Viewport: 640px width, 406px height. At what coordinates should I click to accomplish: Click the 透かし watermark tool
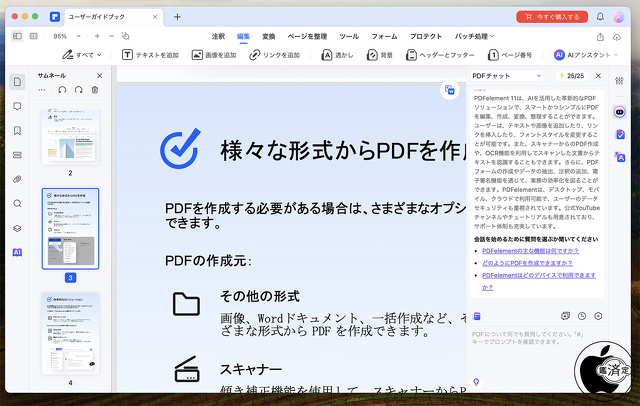[x=338, y=55]
